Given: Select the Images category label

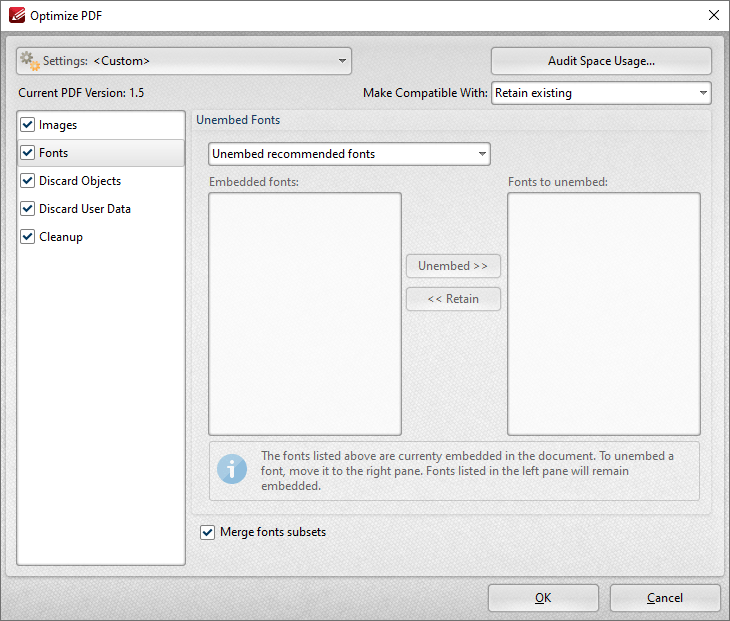Looking at the screenshot, I should (x=58, y=125).
